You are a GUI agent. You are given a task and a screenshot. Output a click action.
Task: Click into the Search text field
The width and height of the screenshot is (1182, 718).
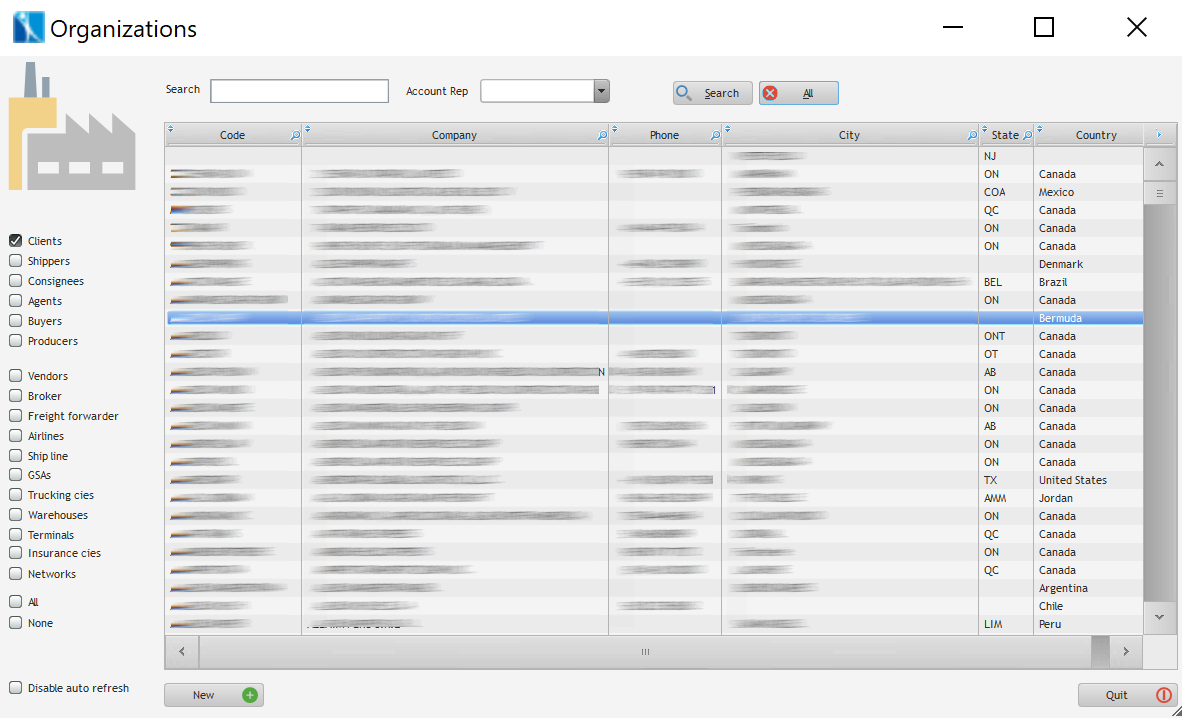point(299,91)
